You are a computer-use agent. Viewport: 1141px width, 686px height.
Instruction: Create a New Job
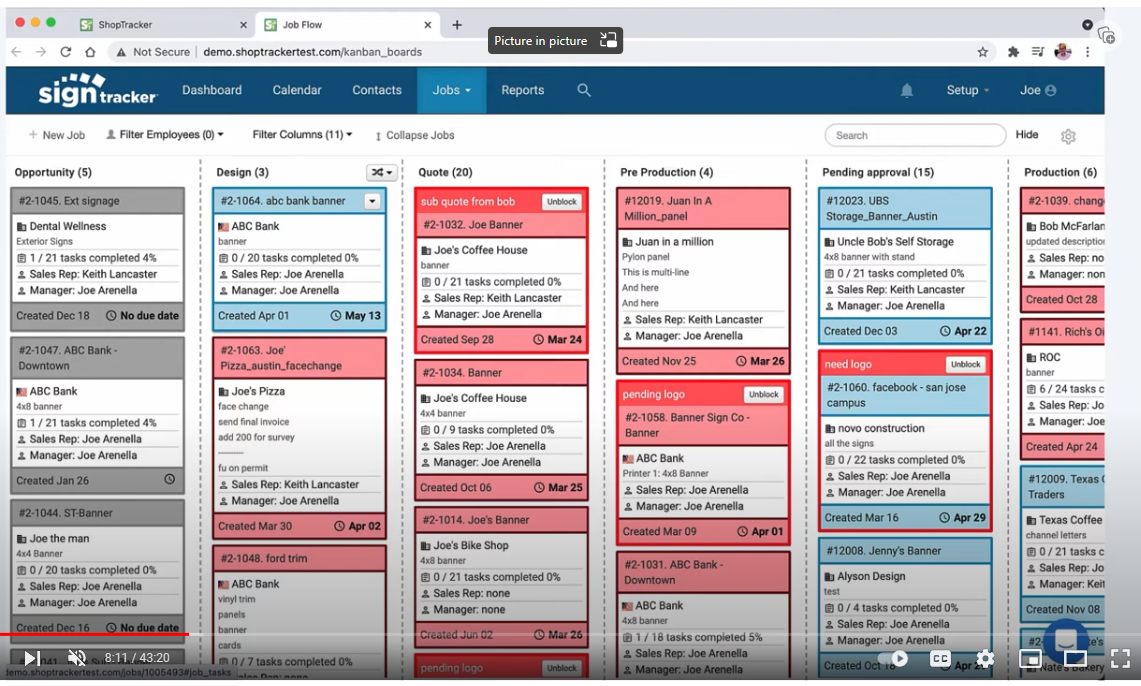point(56,135)
